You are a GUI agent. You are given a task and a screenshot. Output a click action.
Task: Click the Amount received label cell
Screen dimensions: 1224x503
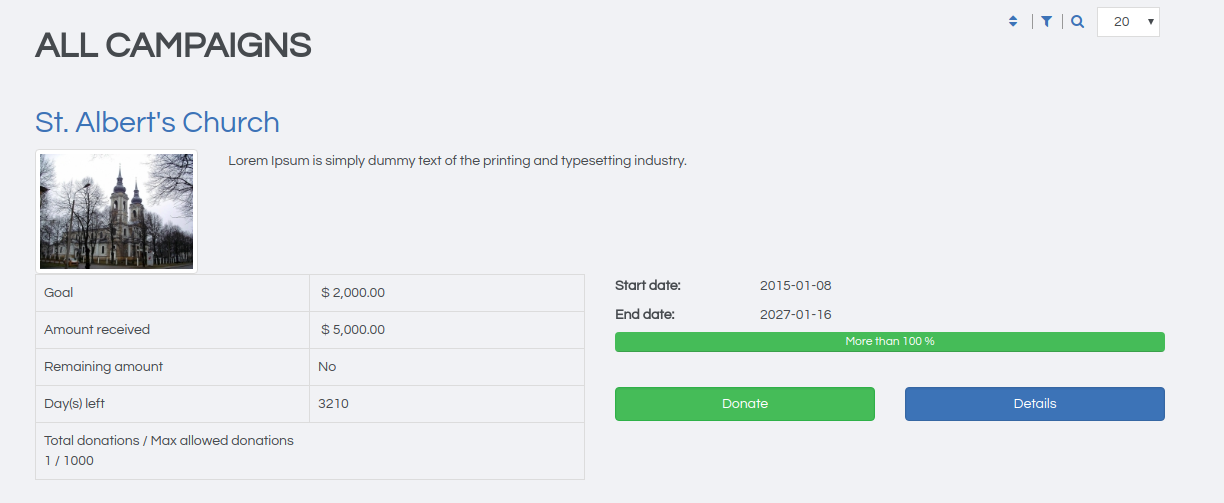coord(97,330)
